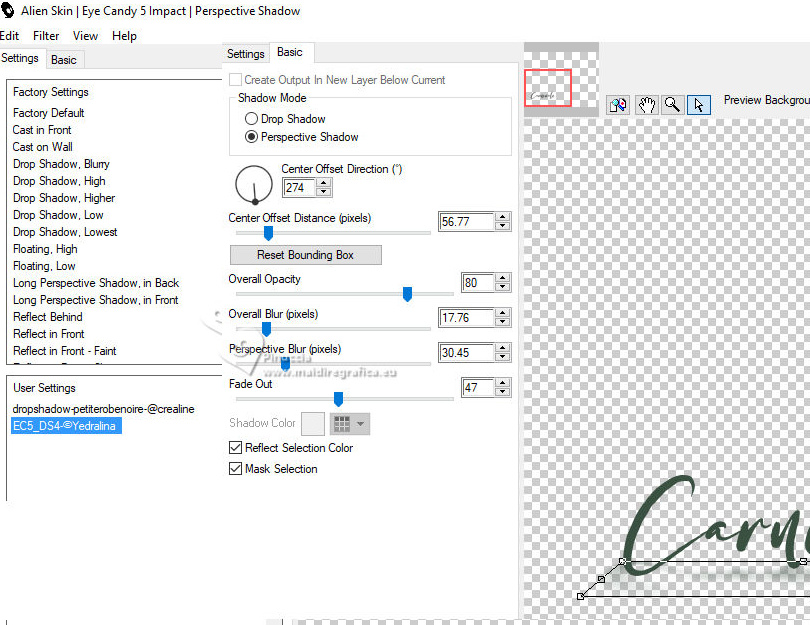Select the Reflect Behind preset
810x625 pixels.
point(48,317)
